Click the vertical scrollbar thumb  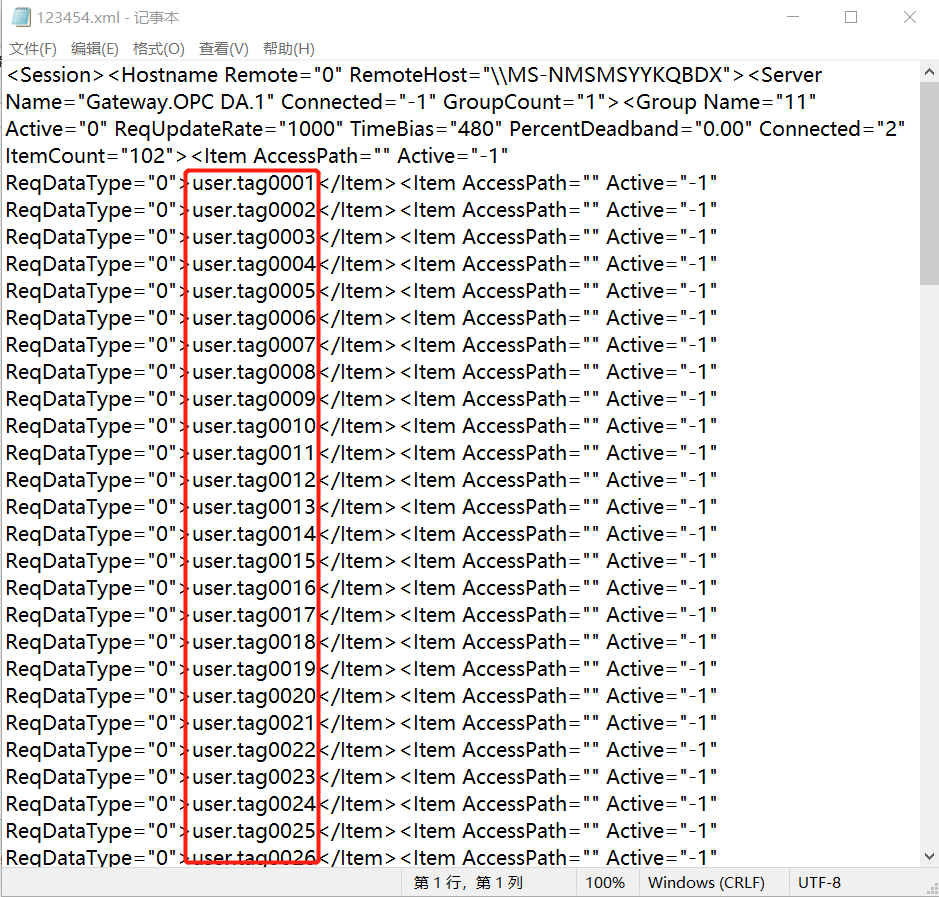click(929, 183)
